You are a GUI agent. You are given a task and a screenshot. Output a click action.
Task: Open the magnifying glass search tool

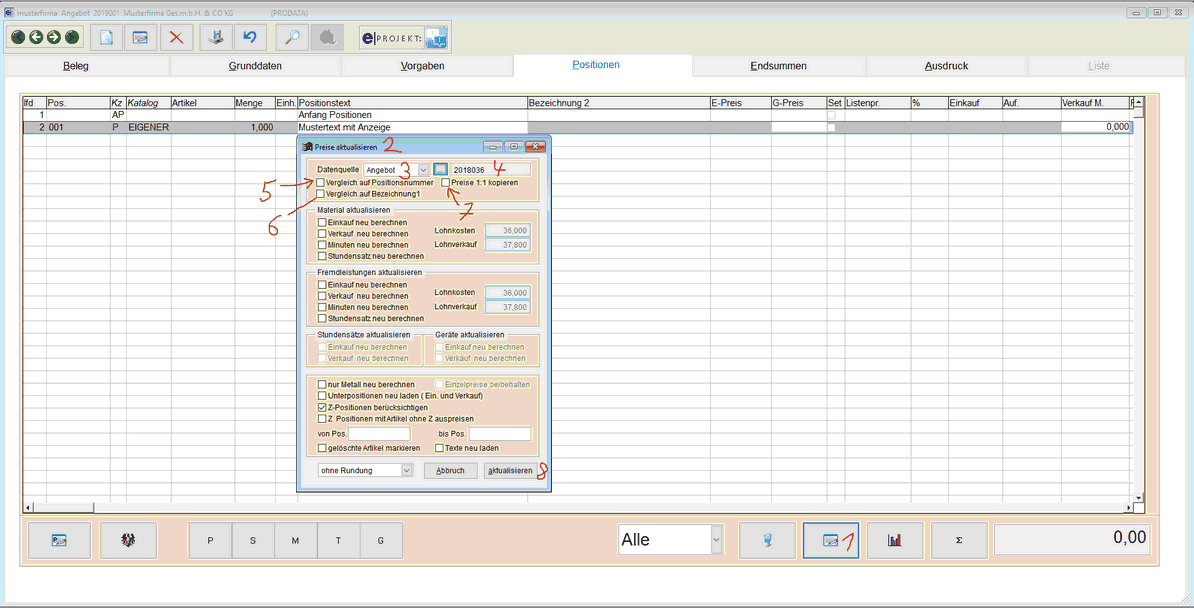point(291,38)
